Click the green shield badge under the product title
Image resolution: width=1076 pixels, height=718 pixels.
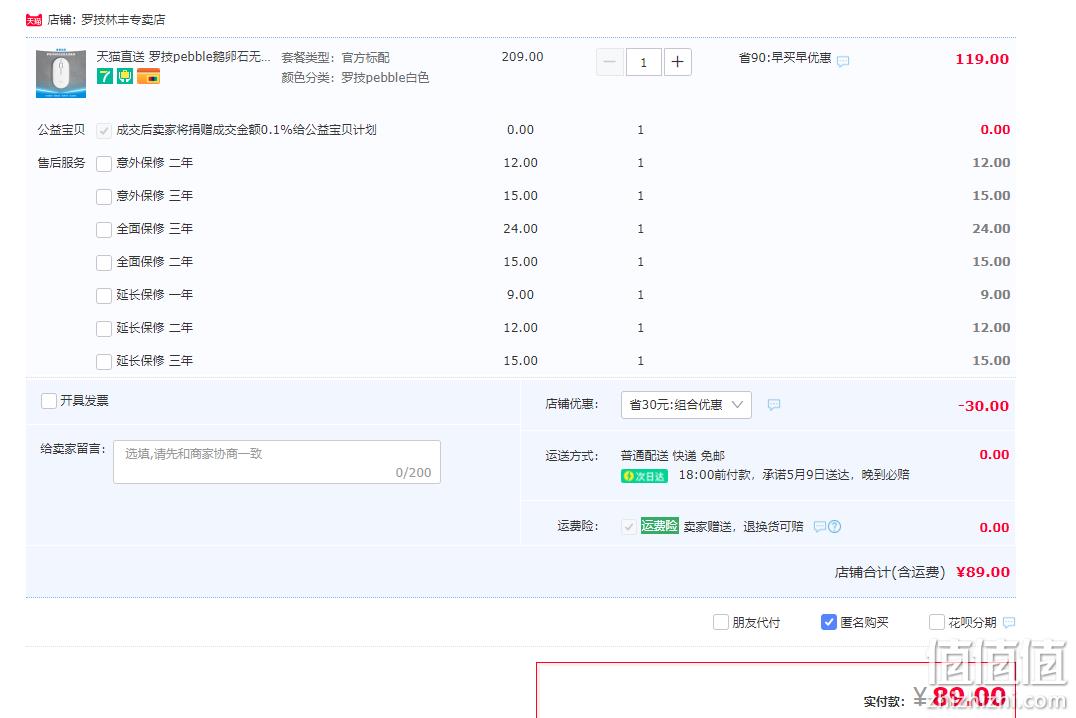pyautogui.click(x=125, y=76)
